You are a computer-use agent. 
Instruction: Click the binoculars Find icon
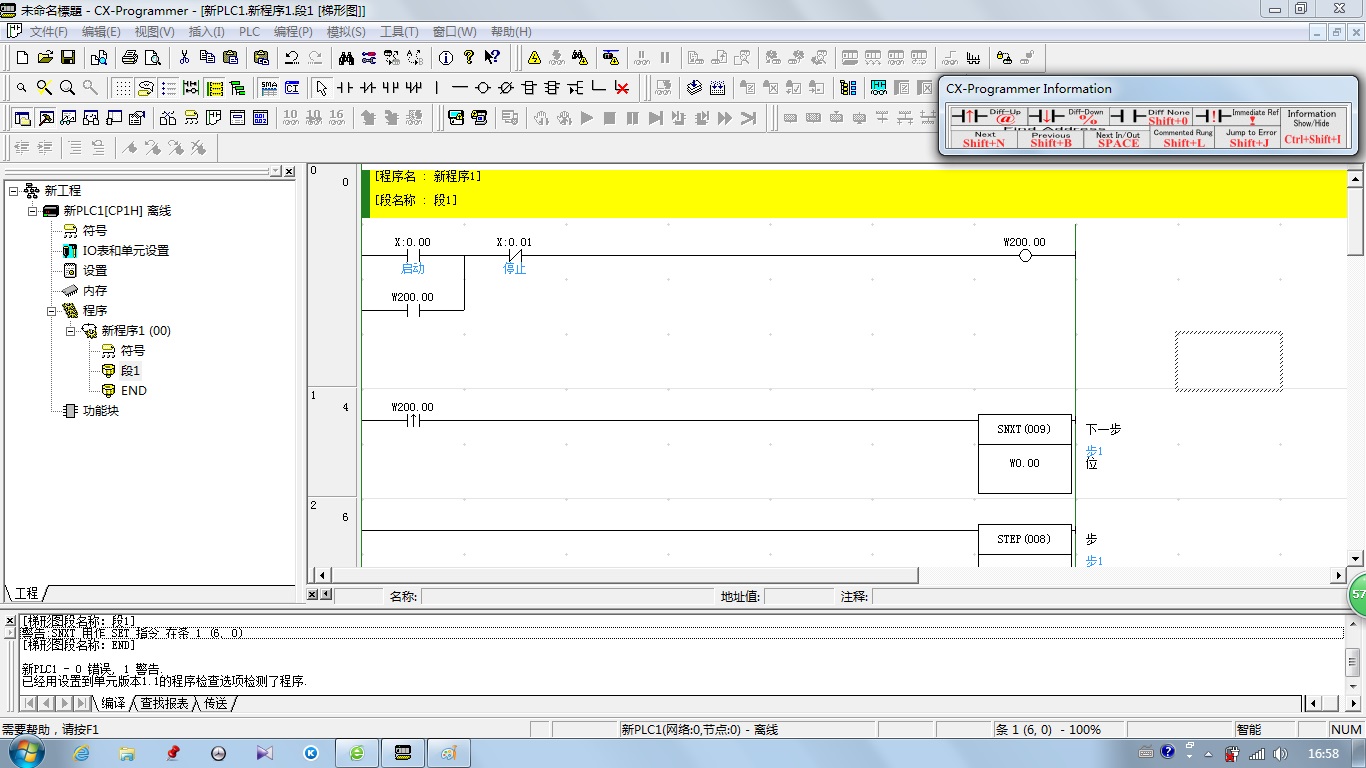coord(345,58)
